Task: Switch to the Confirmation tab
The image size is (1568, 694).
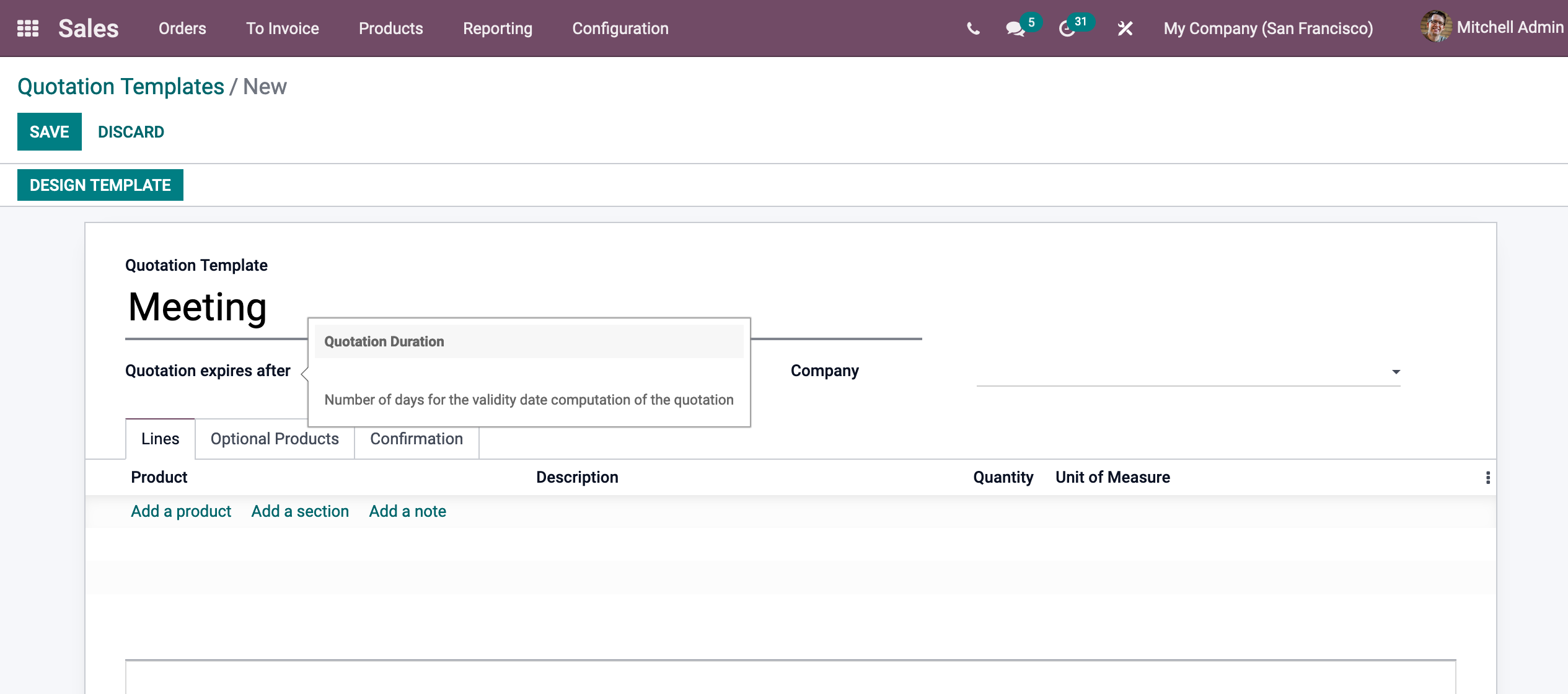Action: pyautogui.click(x=416, y=439)
